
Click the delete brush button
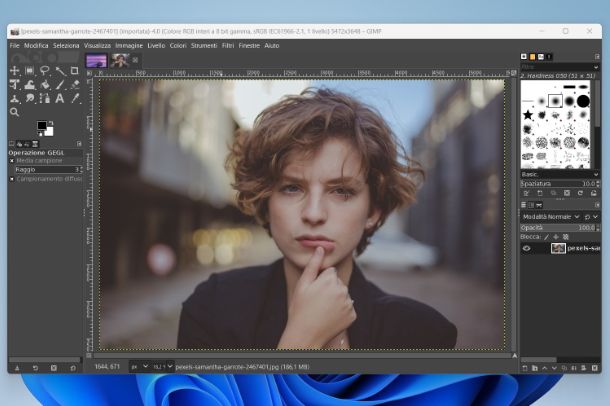[567, 193]
